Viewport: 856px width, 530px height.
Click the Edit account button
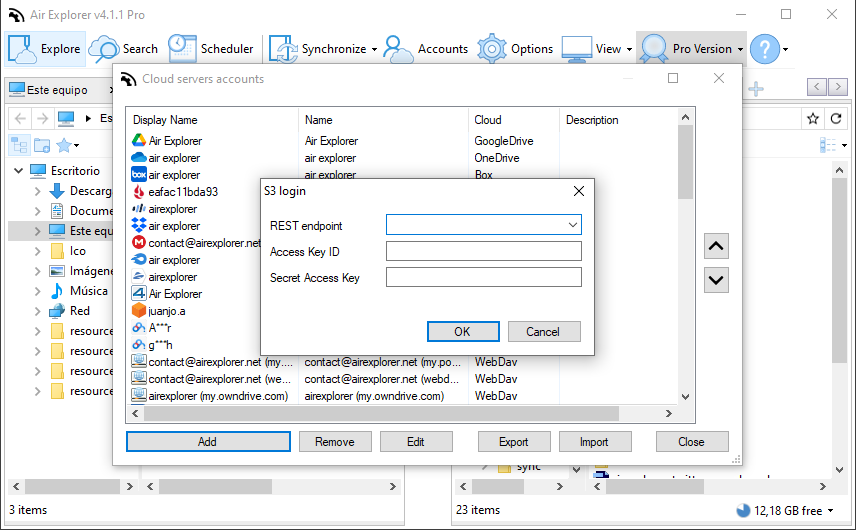(416, 442)
